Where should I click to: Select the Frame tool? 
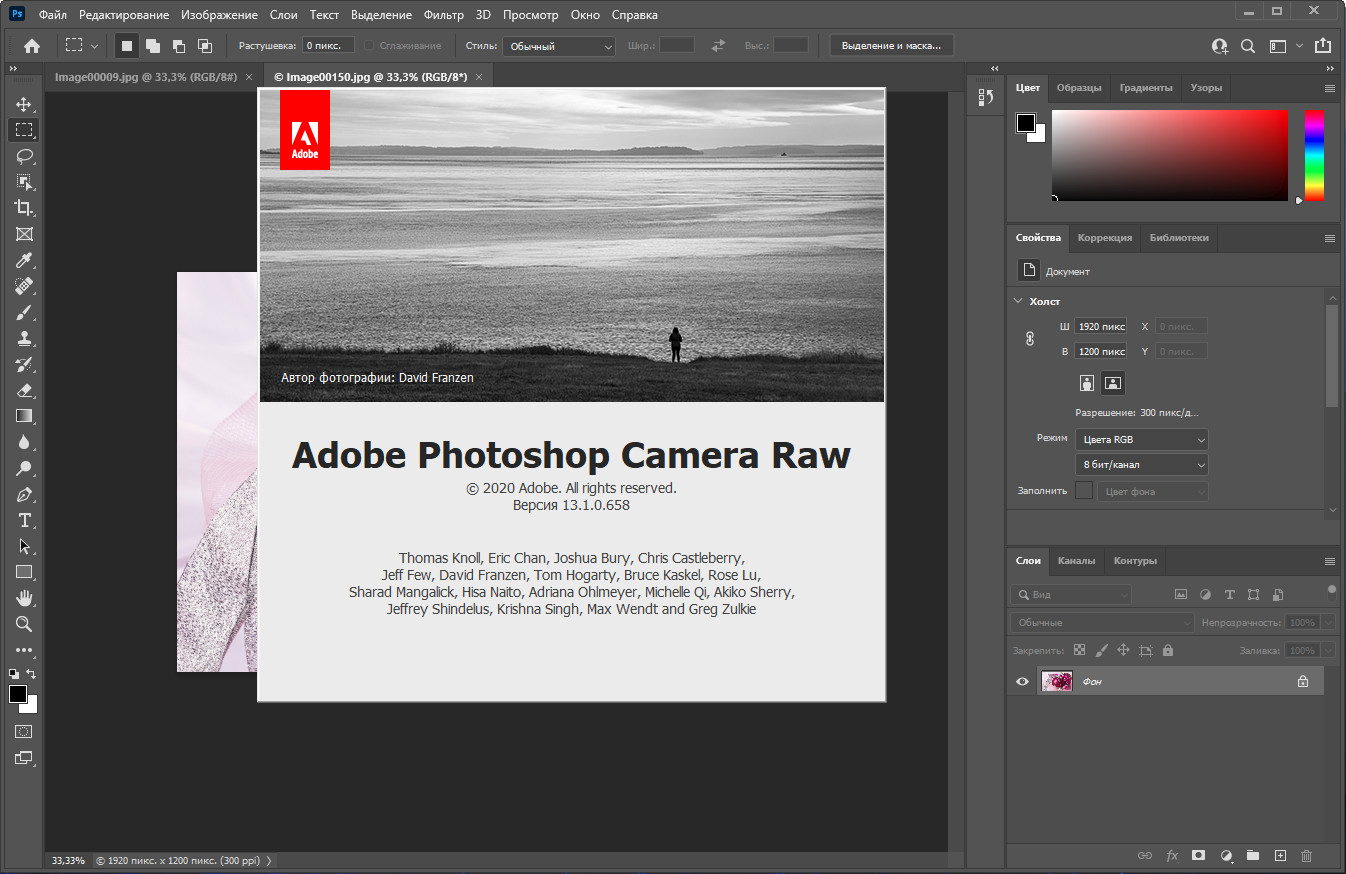coord(24,234)
